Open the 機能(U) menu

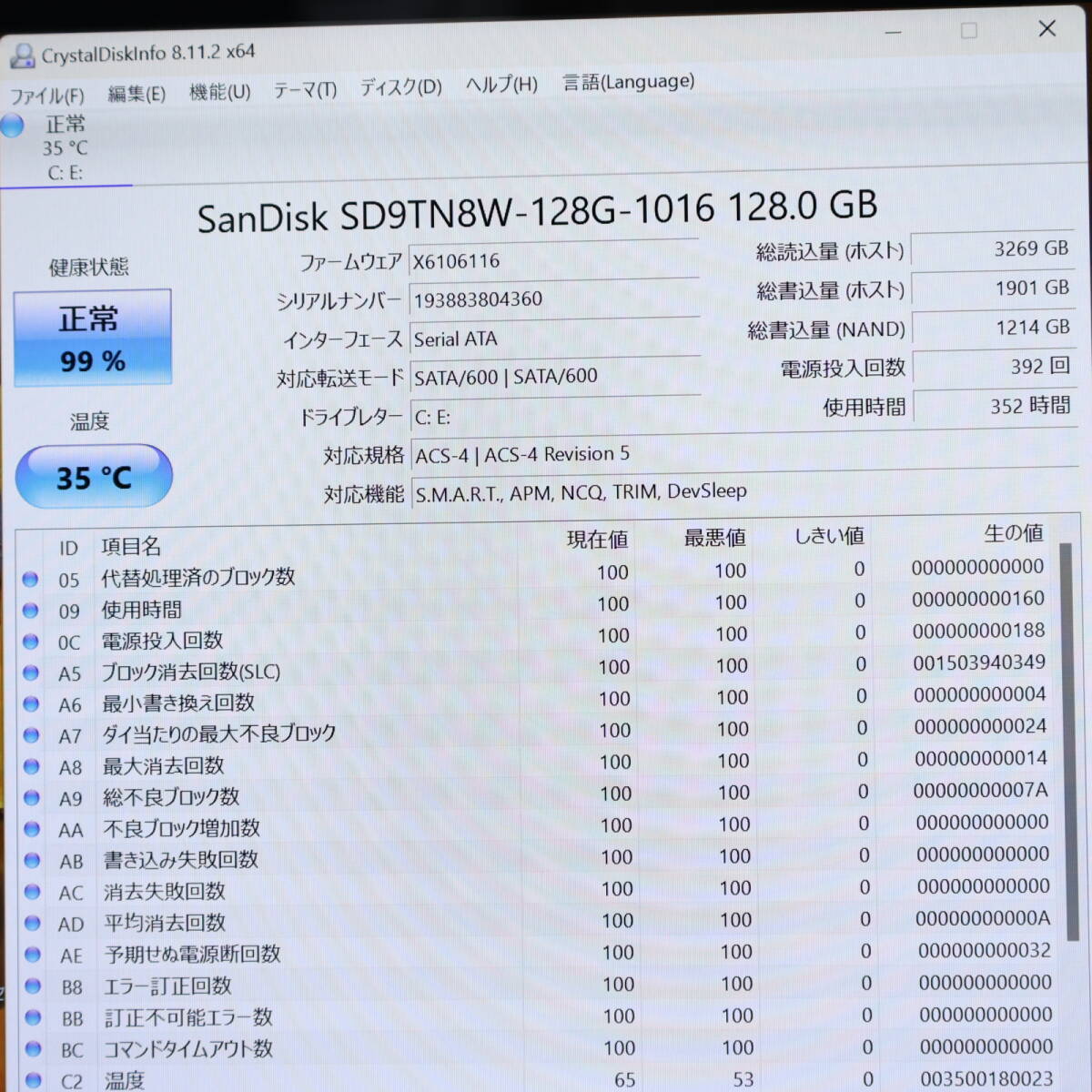(x=219, y=92)
